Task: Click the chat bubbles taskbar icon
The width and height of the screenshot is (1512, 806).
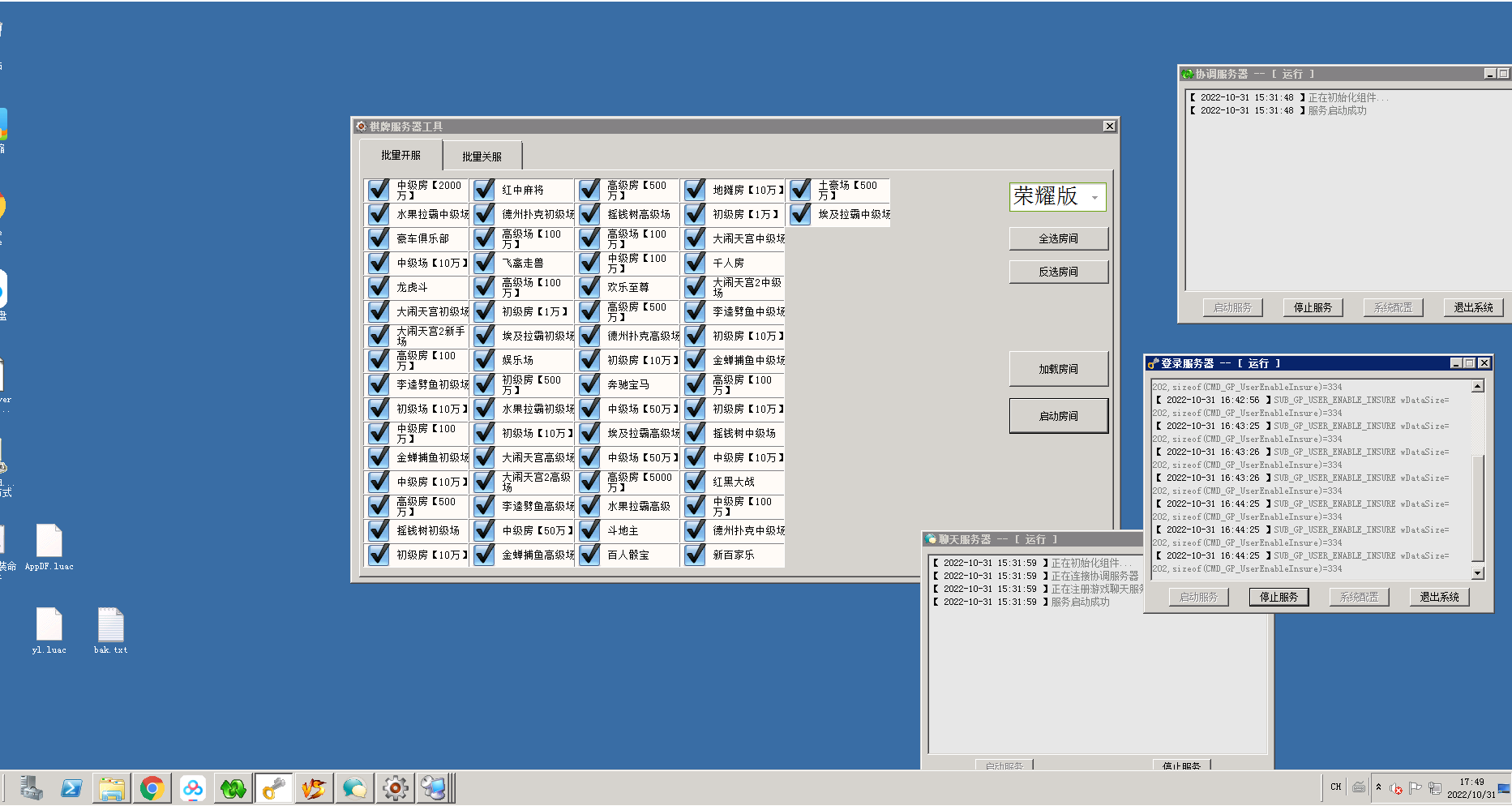Action: pos(354,788)
